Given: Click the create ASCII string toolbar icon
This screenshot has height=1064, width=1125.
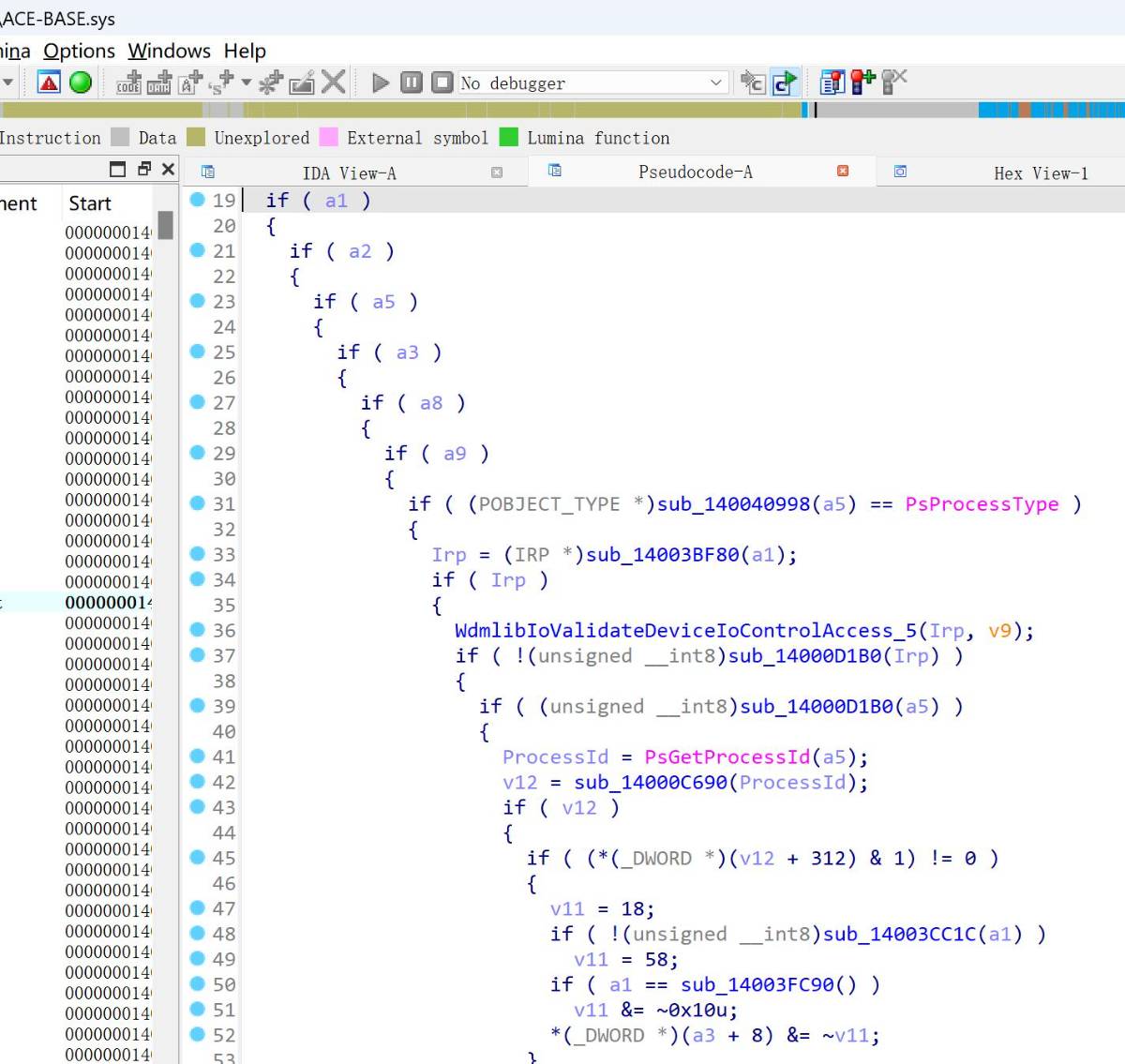Looking at the screenshot, I should pyautogui.click(x=190, y=82).
